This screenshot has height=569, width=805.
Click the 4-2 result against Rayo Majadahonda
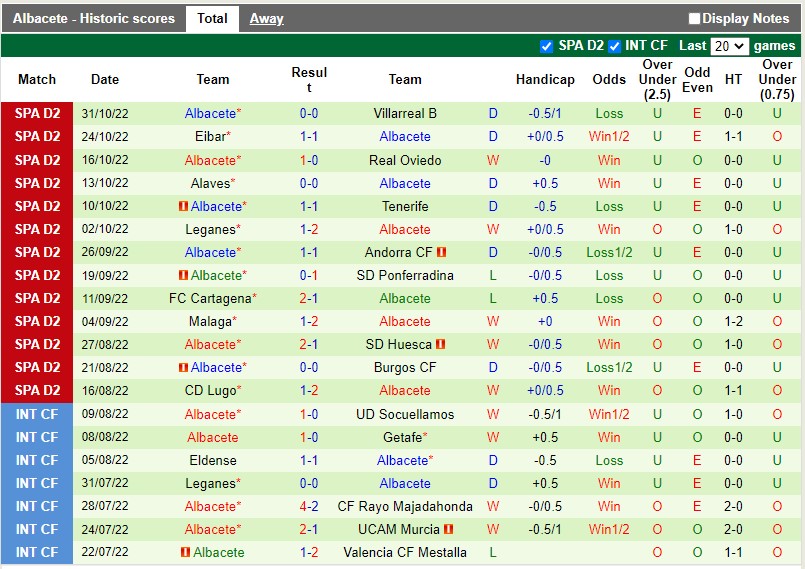tap(309, 506)
